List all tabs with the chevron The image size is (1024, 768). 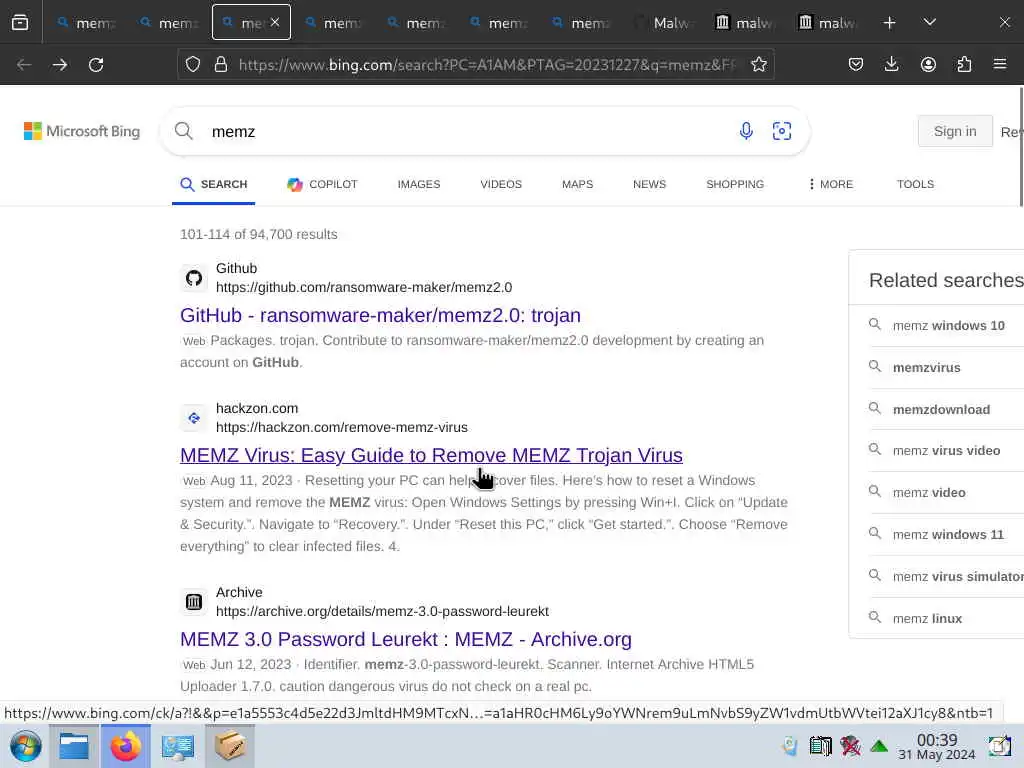point(929,23)
